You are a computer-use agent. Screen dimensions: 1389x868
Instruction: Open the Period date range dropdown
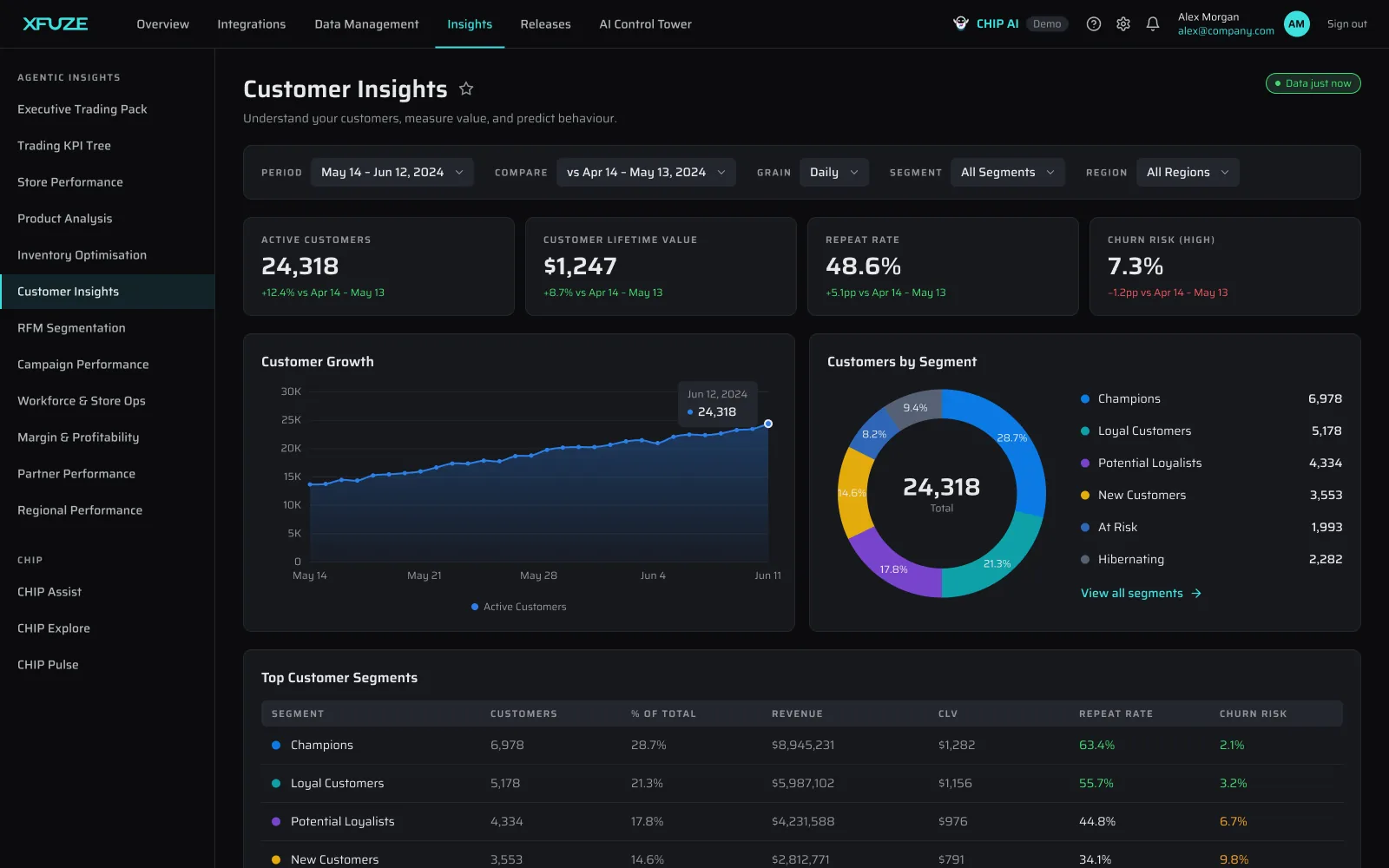coord(392,172)
